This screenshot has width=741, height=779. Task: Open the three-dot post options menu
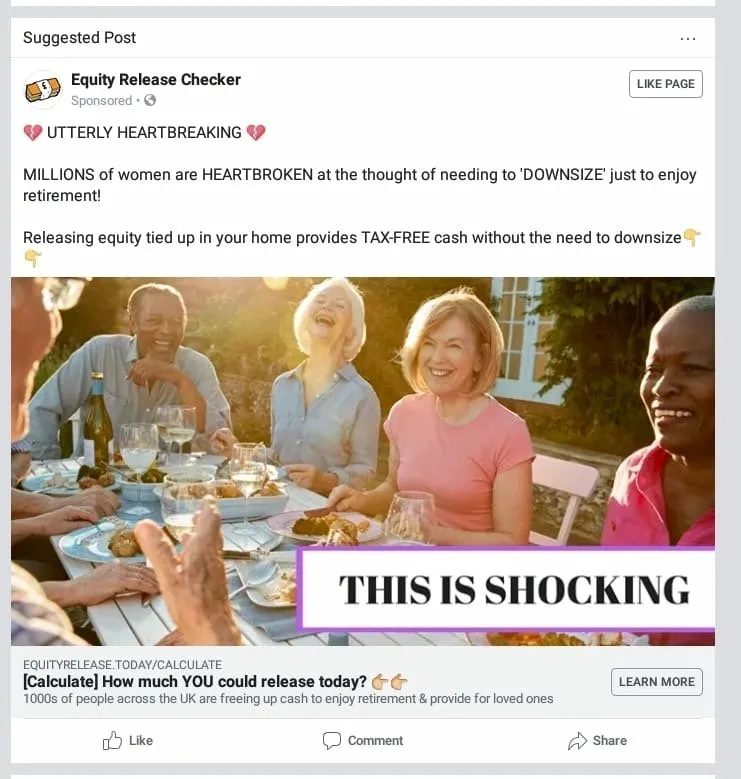(x=687, y=38)
